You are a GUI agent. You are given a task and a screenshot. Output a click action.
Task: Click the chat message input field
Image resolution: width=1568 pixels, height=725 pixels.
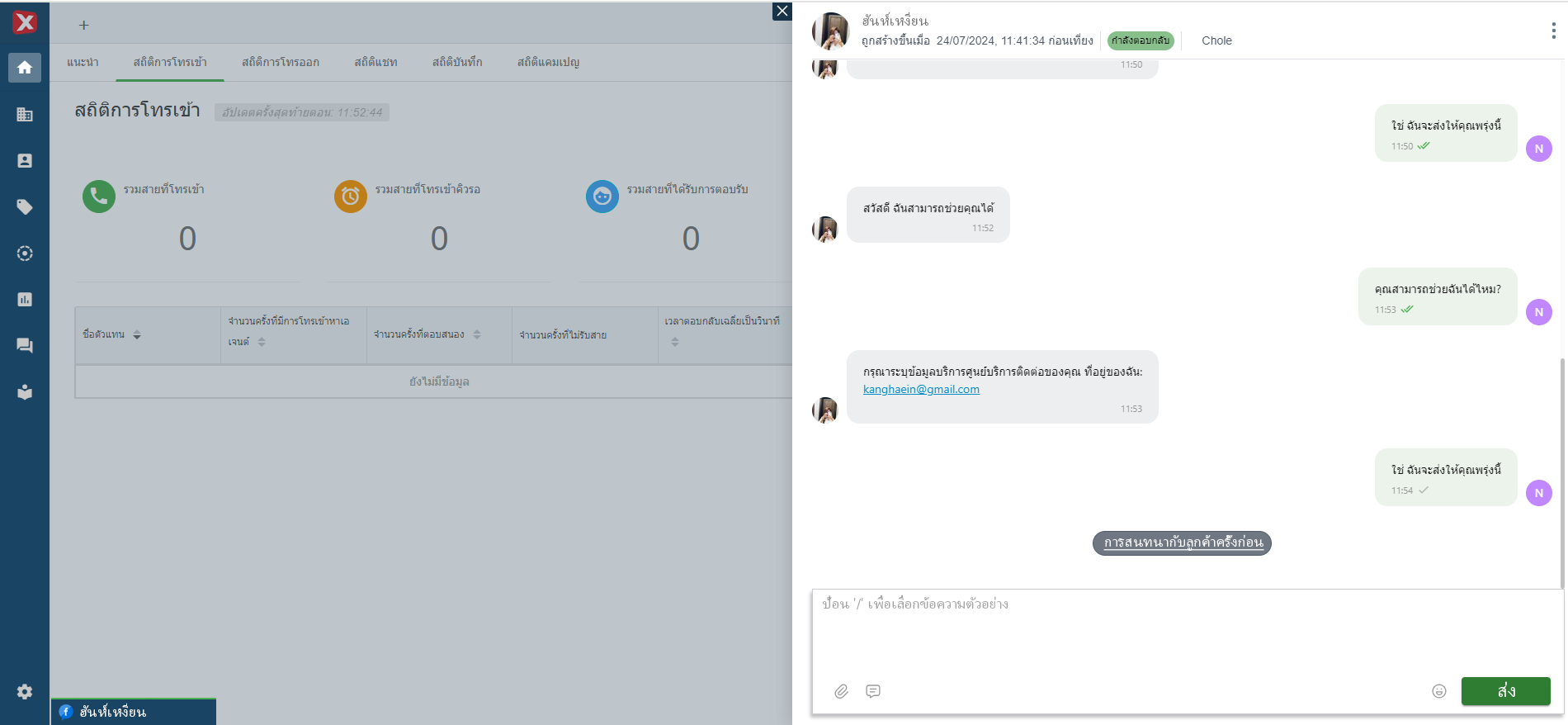click(x=1185, y=632)
